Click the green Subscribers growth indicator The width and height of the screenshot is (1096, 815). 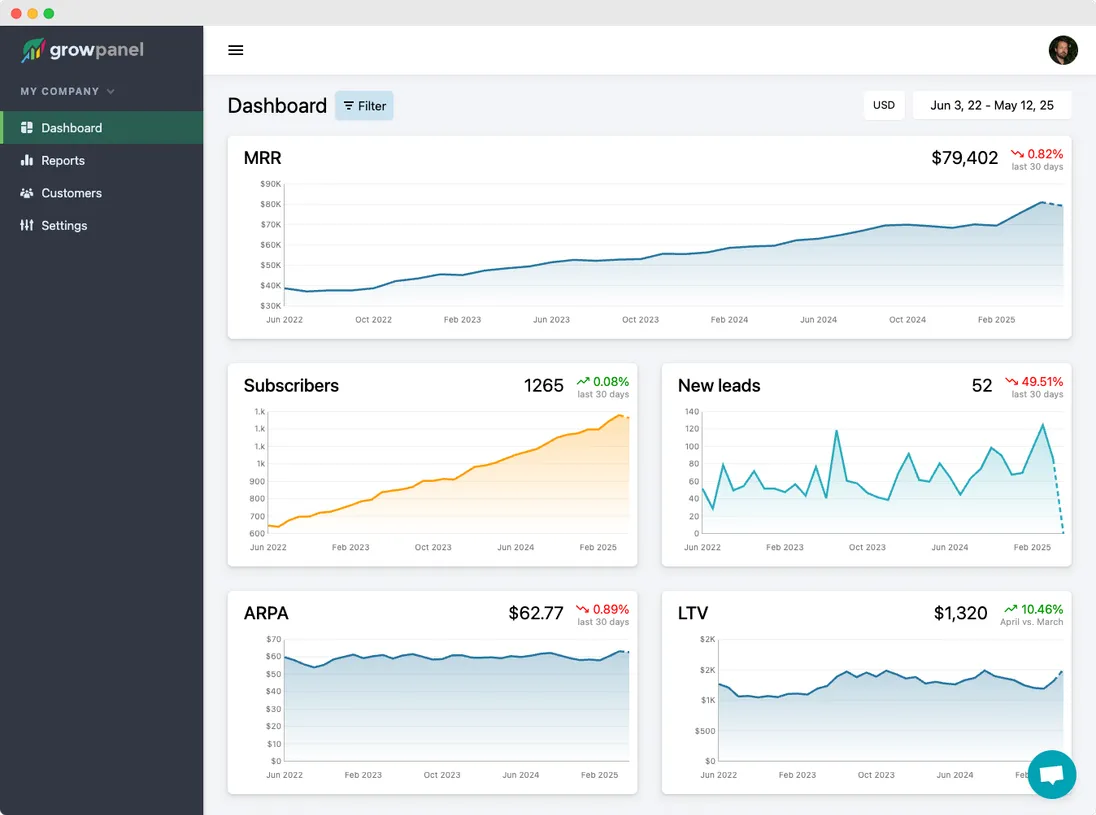click(602, 382)
